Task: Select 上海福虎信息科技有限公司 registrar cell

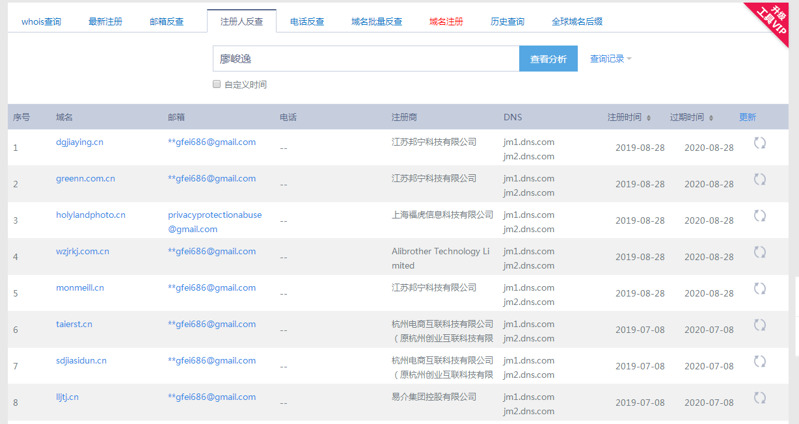Action: pos(442,215)
